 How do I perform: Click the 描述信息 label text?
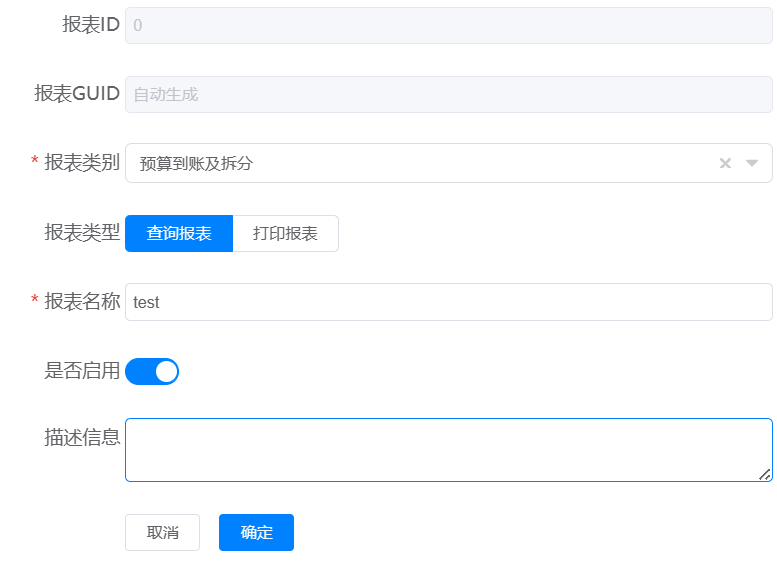82,437
